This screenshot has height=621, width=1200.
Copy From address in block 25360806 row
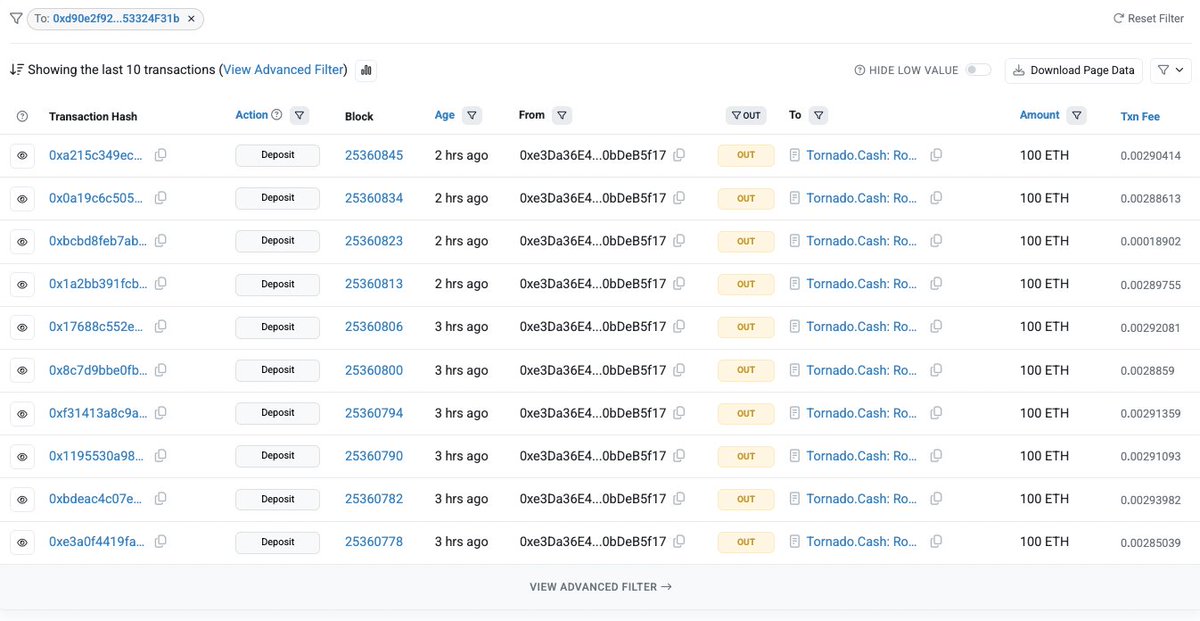679,327
